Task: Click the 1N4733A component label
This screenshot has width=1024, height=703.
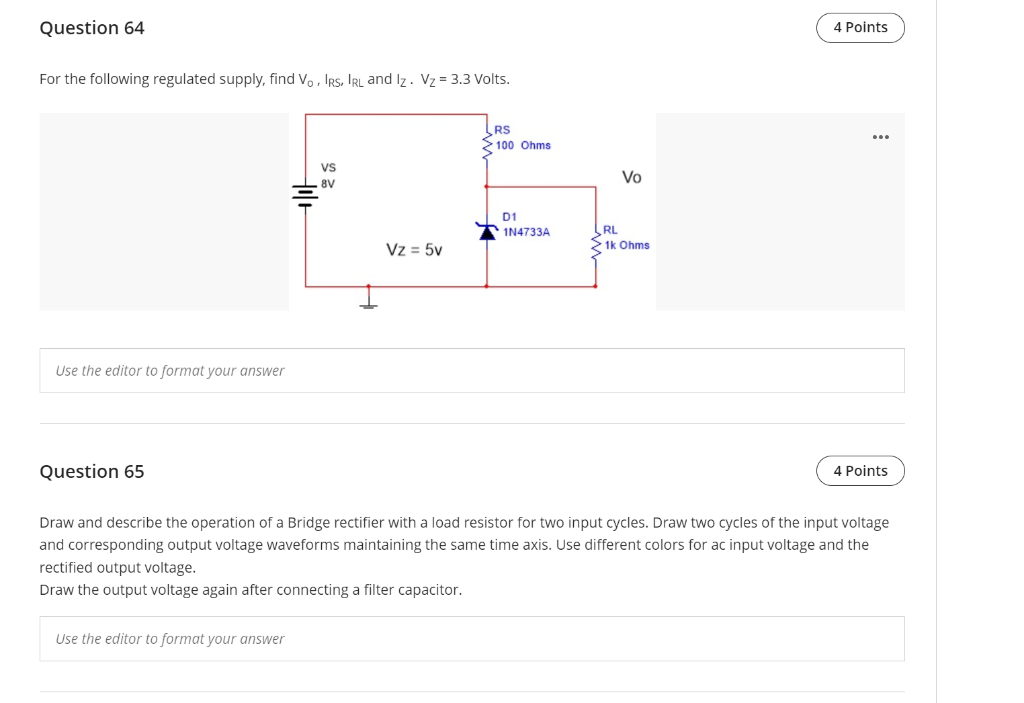Action: click(525, 233)
